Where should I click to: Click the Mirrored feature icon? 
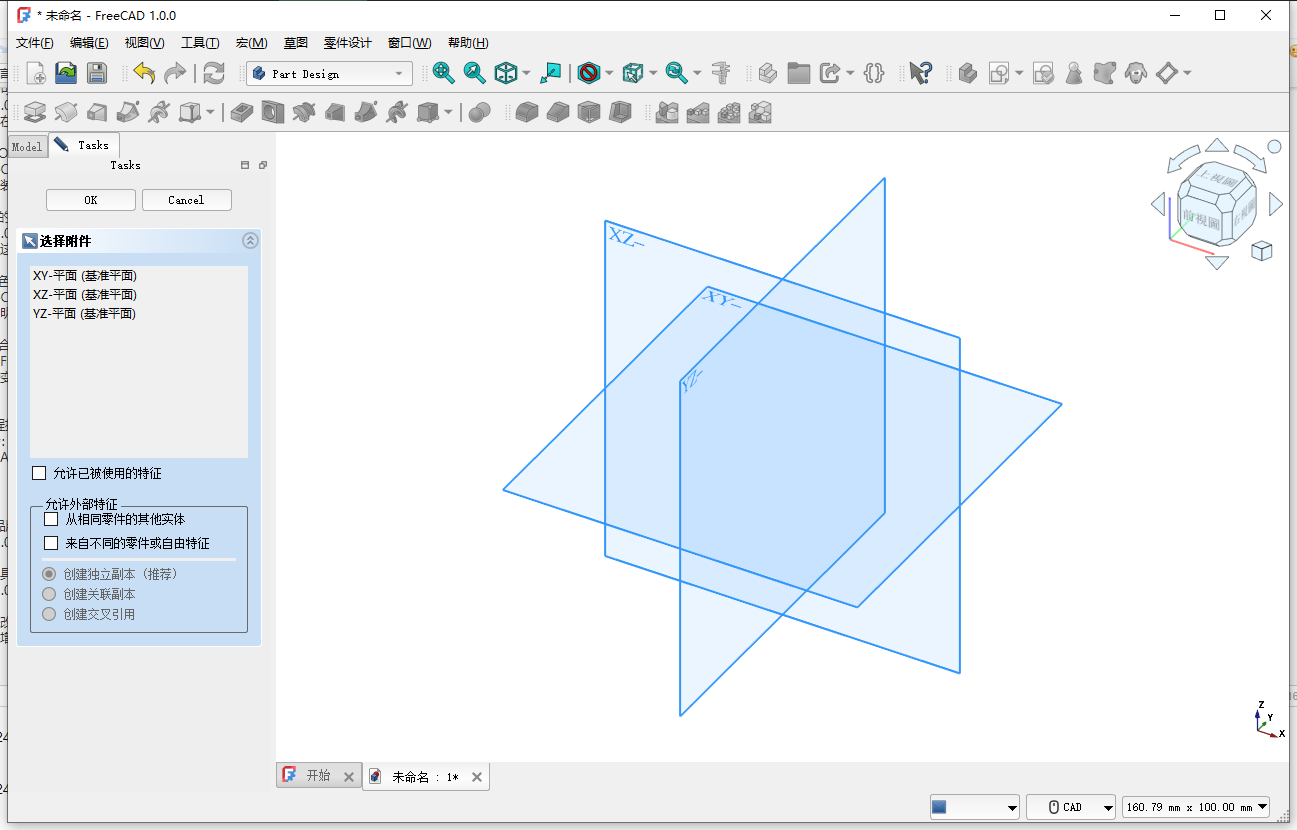[x=667, y=112]
